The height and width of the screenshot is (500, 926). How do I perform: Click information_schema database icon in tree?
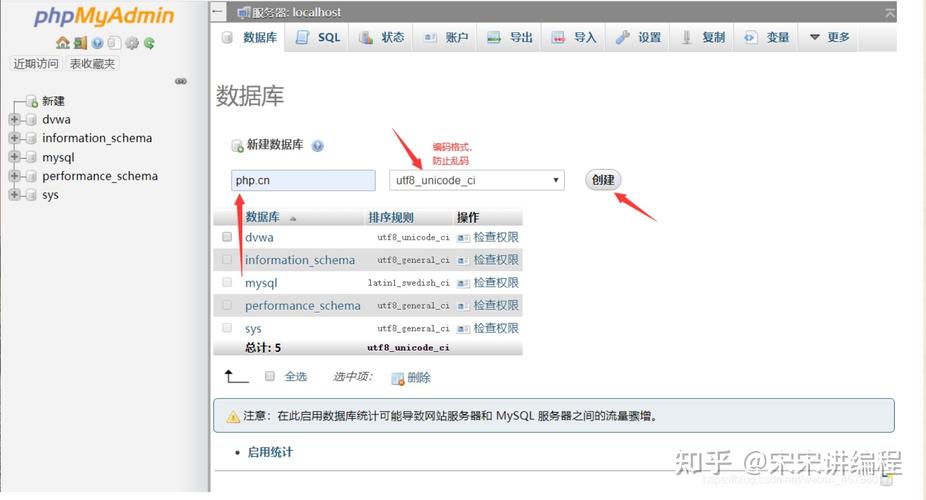coord(31,138)
